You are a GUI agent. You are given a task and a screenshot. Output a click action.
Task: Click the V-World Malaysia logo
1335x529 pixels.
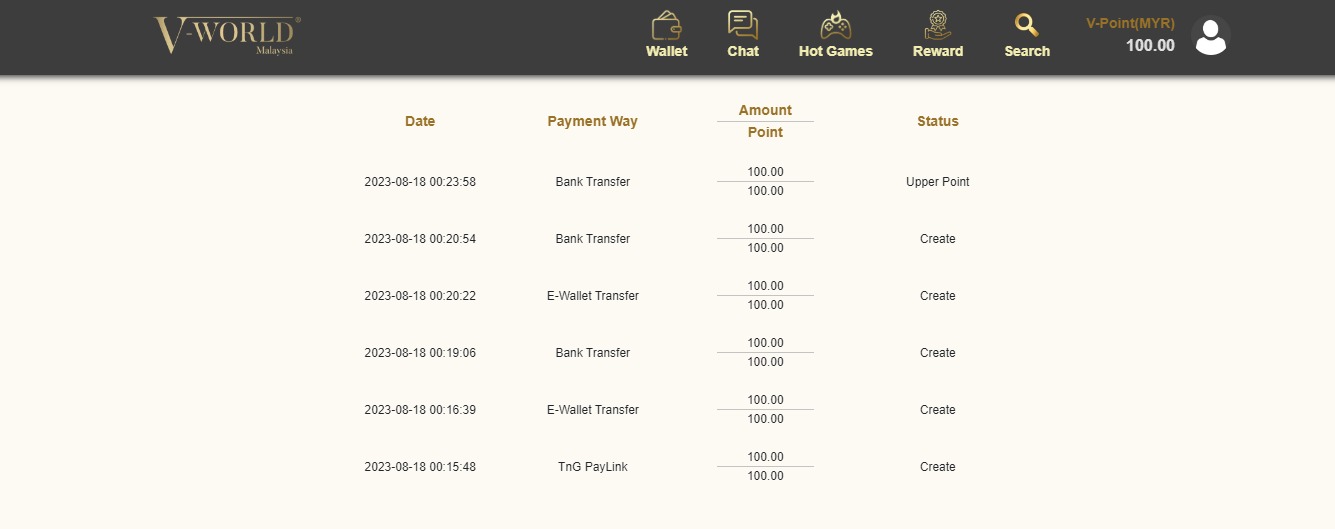[x=227, y=36]
